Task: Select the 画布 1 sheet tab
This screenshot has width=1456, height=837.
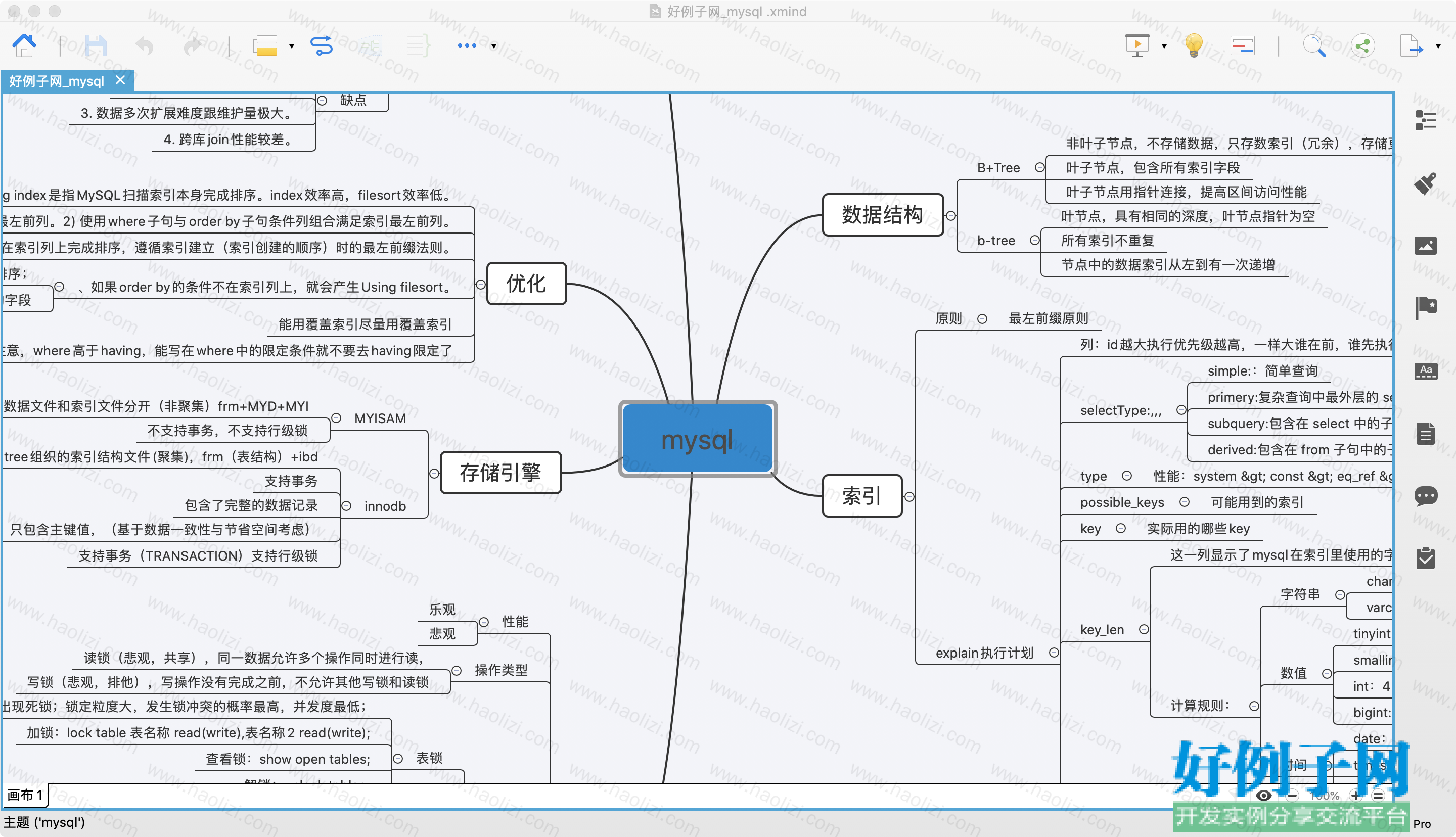Action: tap(25, 795)
